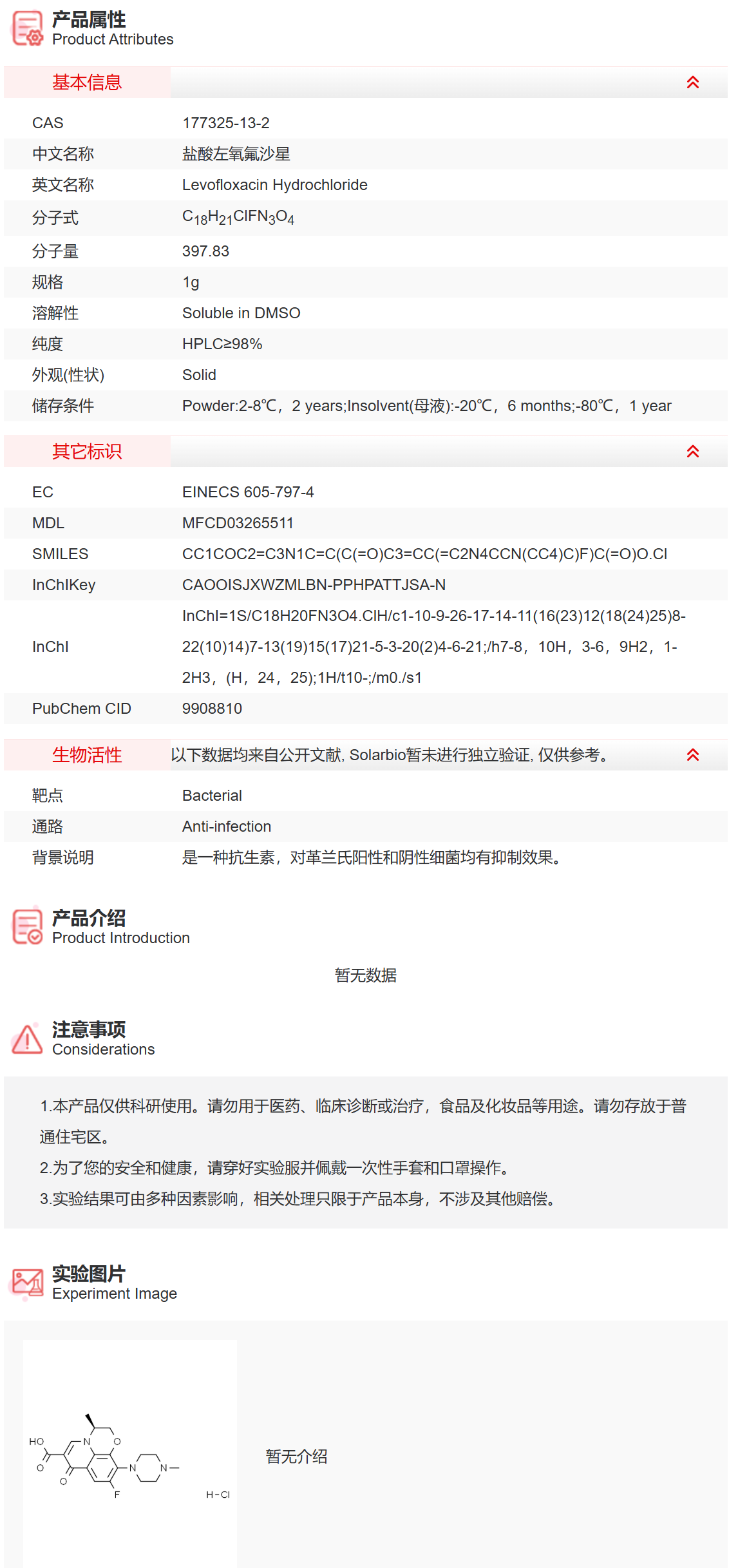Click the Considerations warning triangle icon
This screenshot has height=1568, width=738.
point(27,1038)
